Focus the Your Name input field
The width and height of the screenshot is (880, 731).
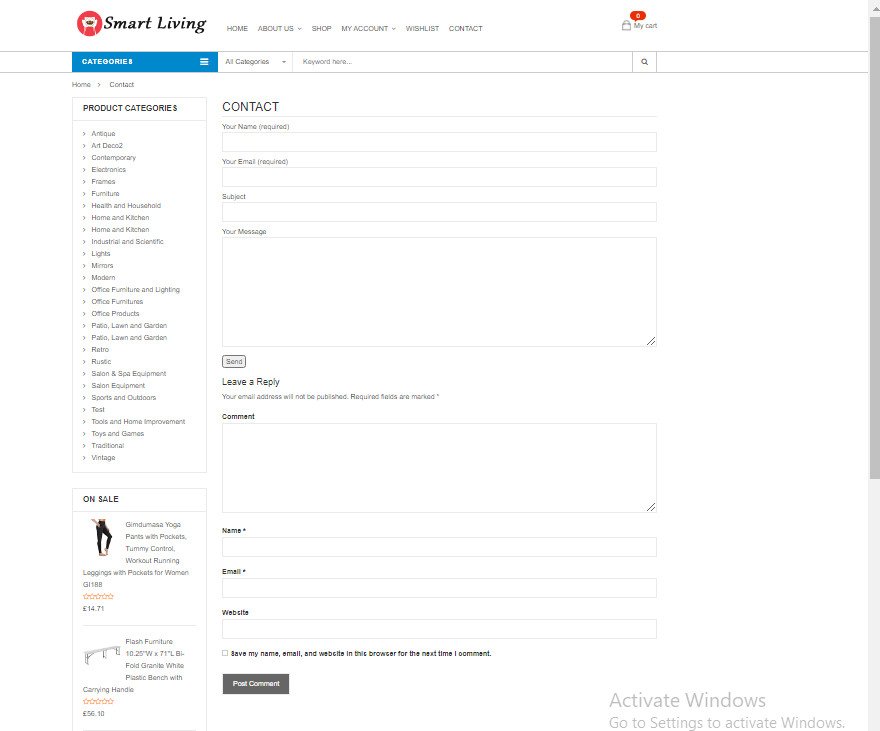(439, 142)
